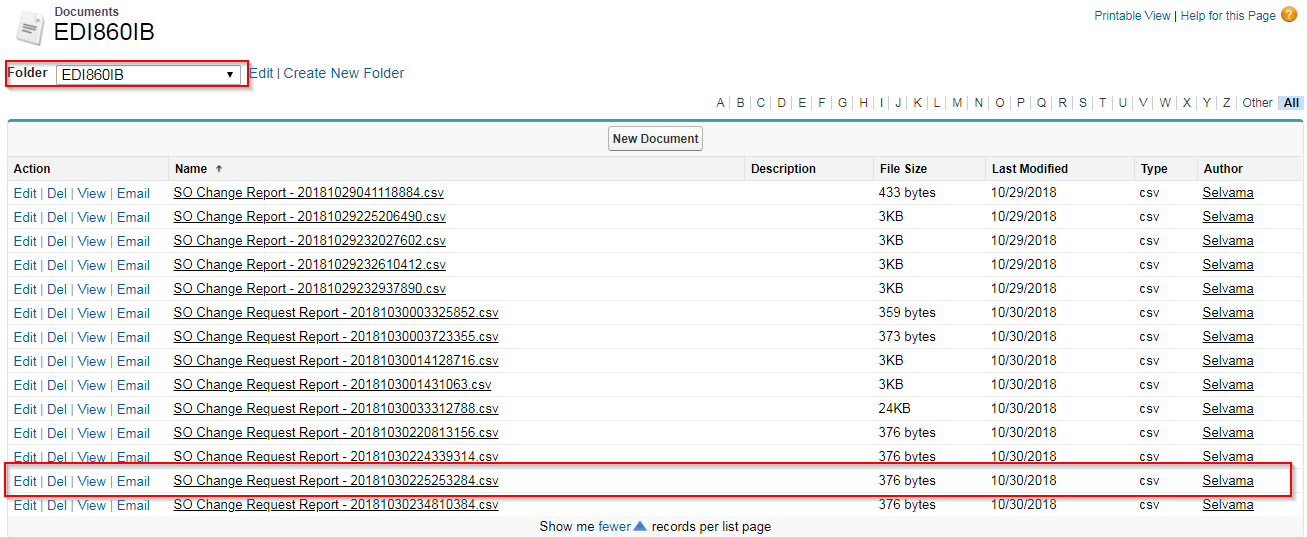Email the 20181029232610412.csv document

pos(133,265)
